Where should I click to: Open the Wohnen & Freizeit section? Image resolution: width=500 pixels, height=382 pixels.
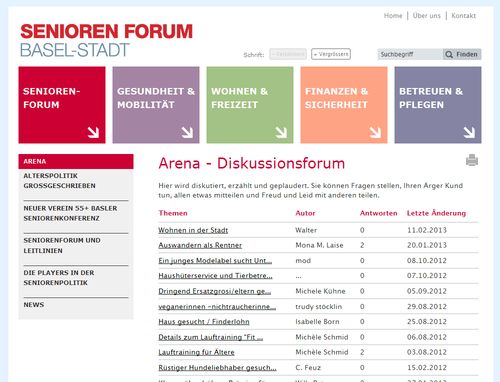coord(250,105)
